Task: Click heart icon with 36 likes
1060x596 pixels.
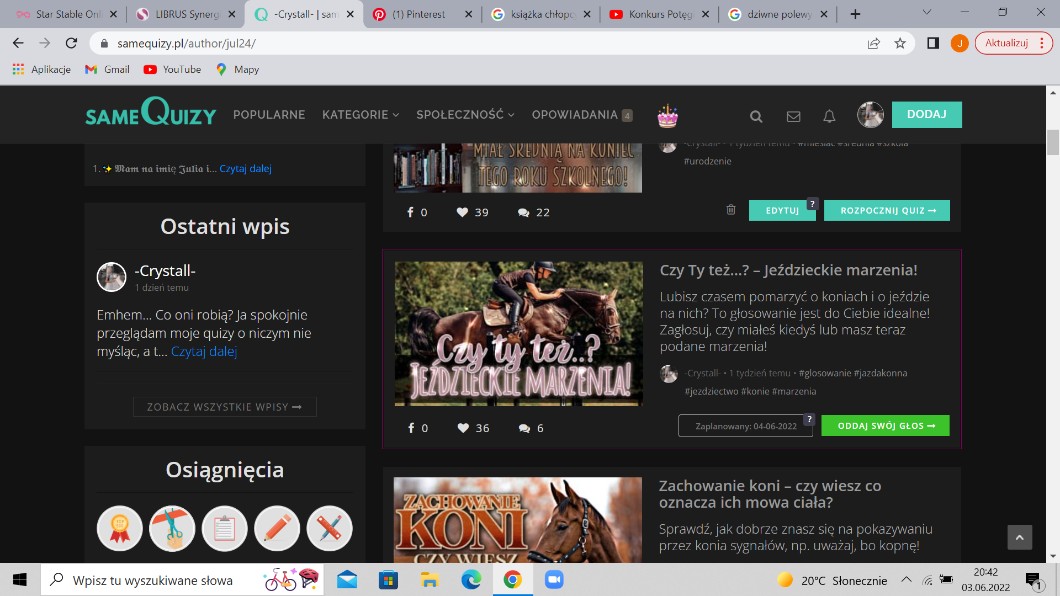Action: (463, 428)
